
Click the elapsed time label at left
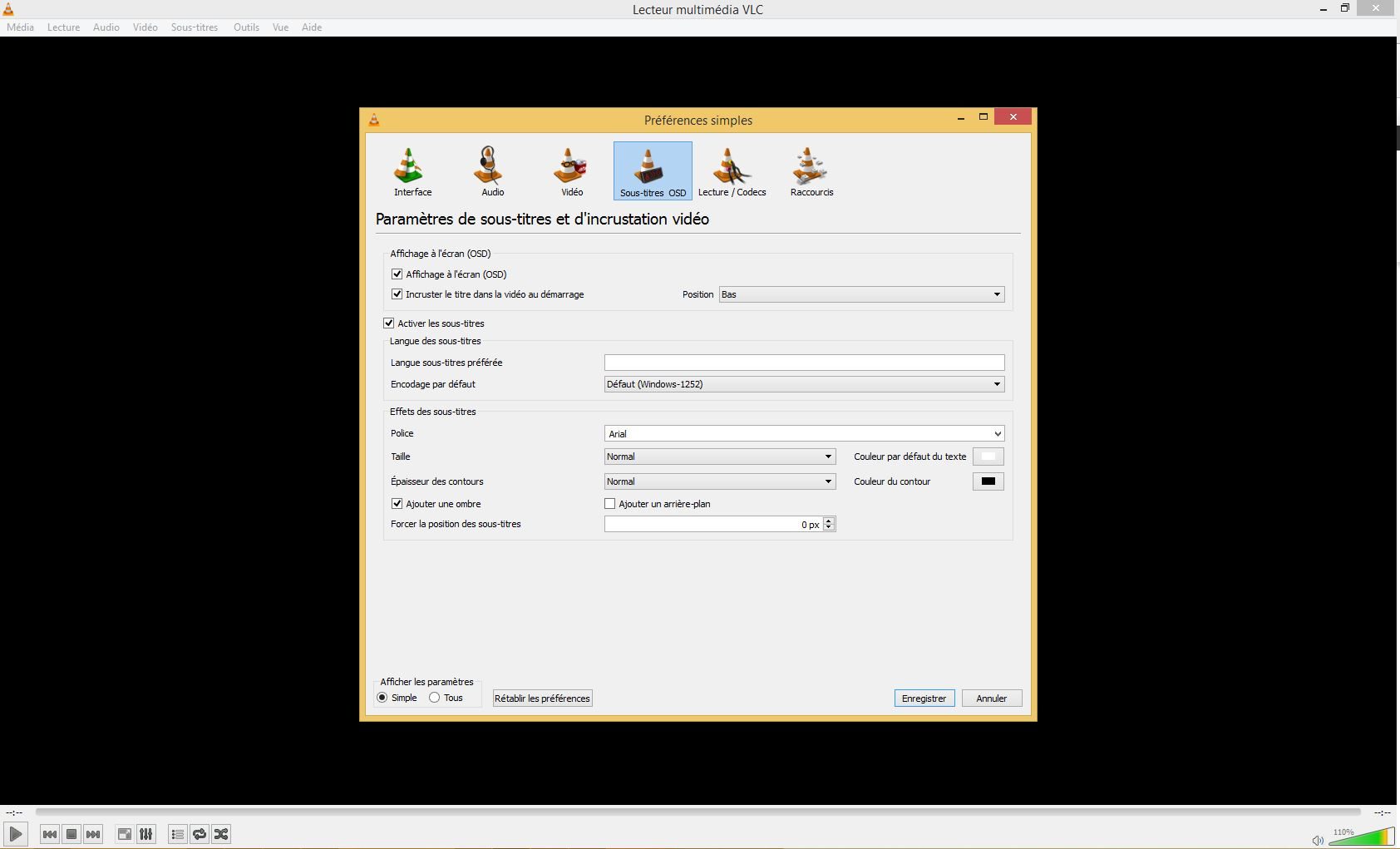[x=14, y=812]
